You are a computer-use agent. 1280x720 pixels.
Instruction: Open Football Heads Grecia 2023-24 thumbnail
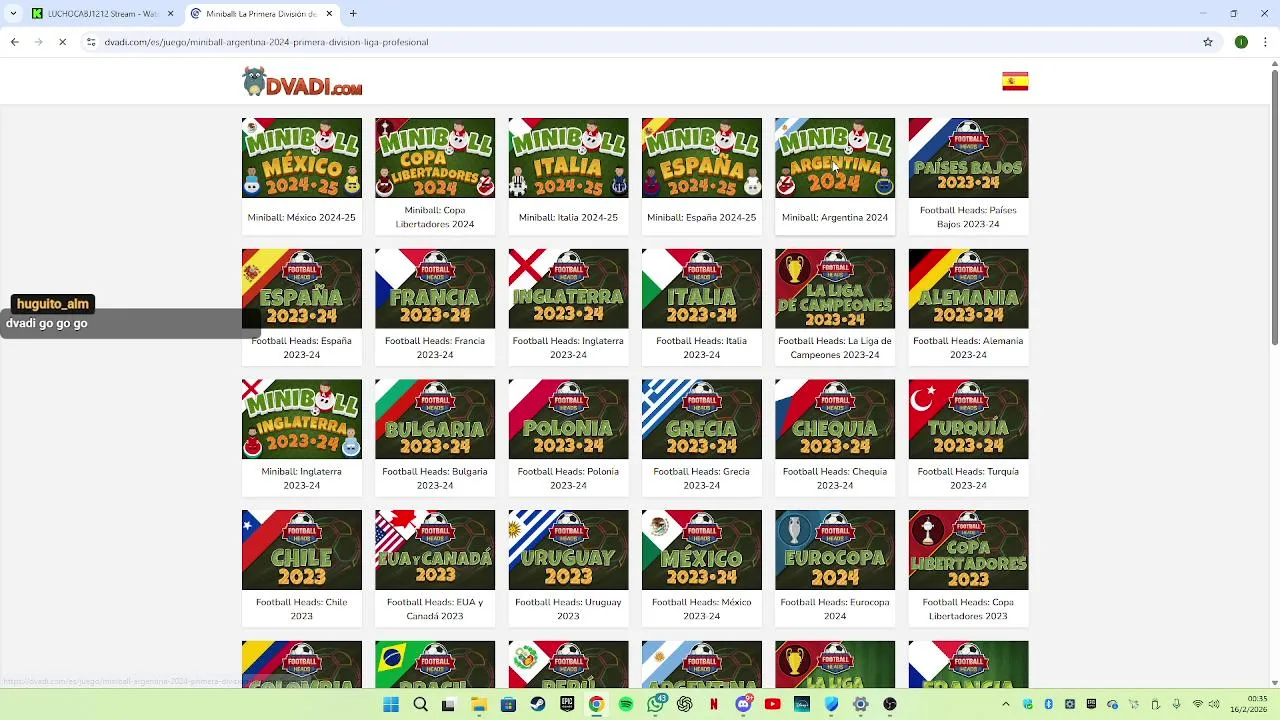(x=702, y=419)
